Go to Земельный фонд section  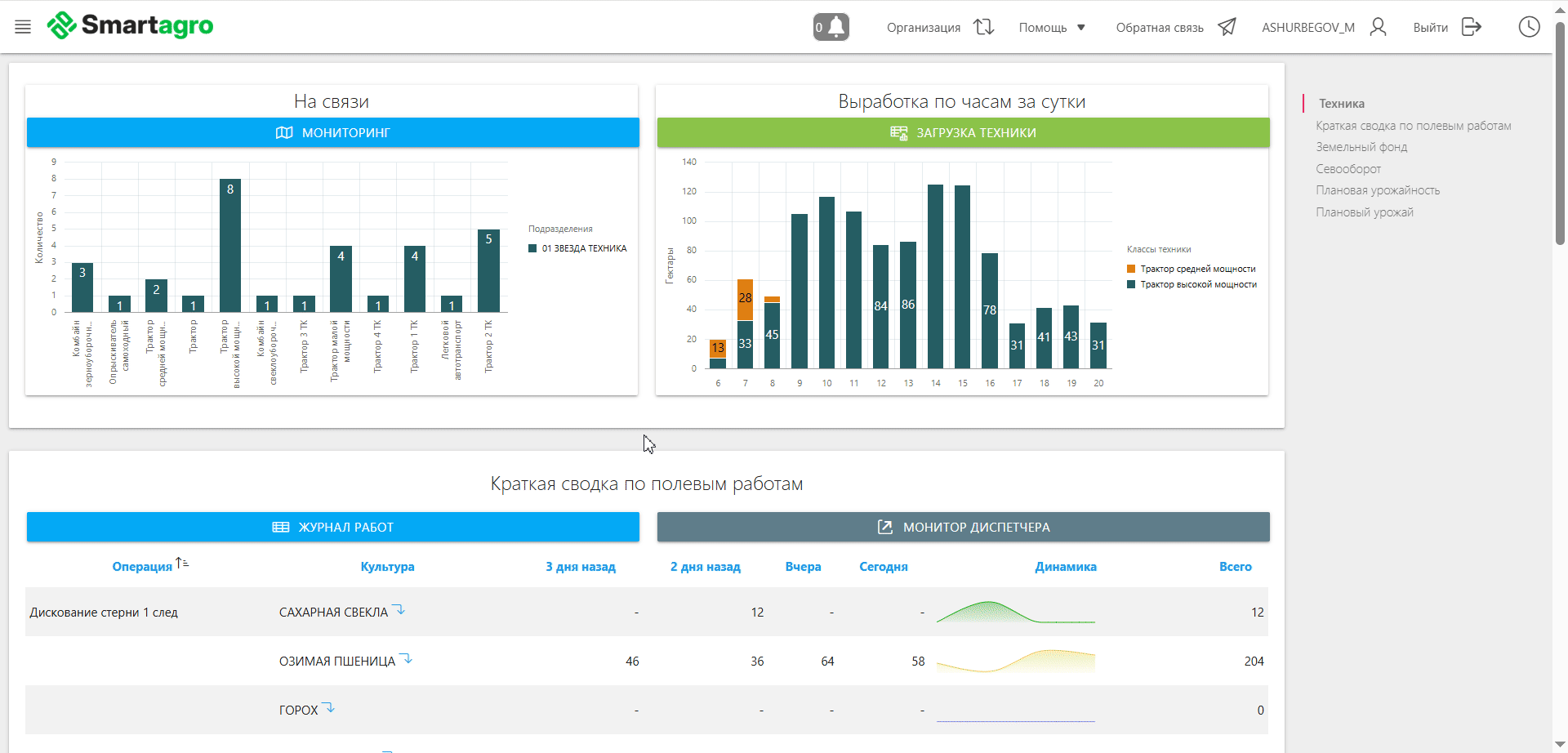1361,147
